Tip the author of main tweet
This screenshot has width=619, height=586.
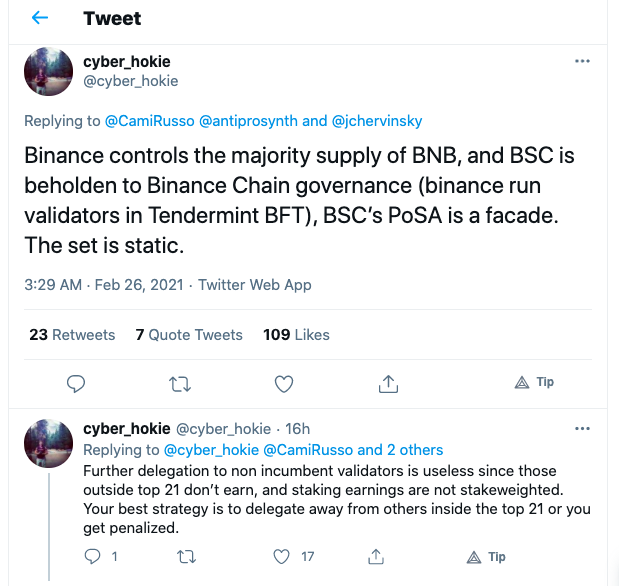click(x=535, y=382)
